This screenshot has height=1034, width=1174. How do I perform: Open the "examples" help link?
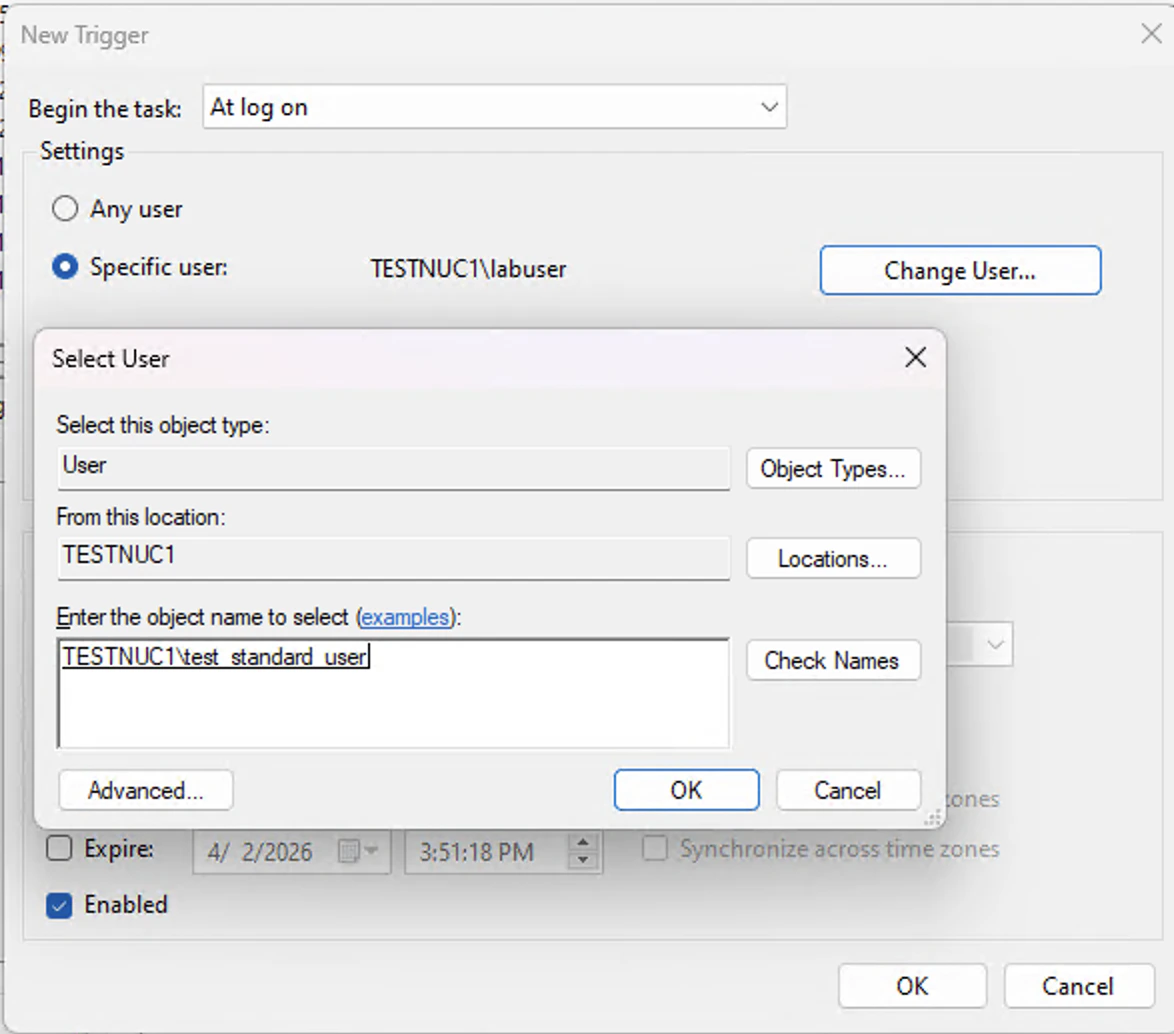pos(406,617)
